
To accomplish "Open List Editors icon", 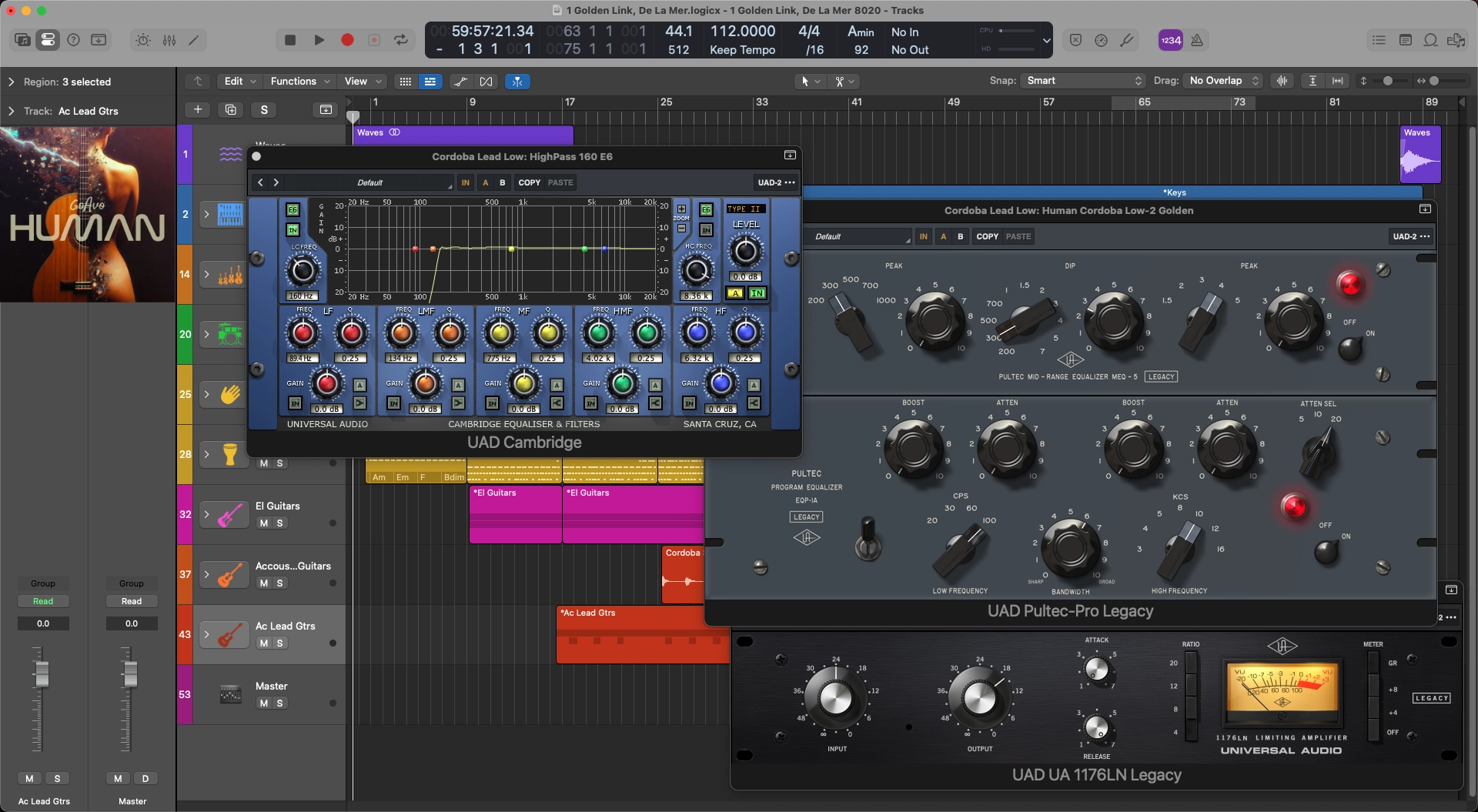I will tap(1379, 40).
